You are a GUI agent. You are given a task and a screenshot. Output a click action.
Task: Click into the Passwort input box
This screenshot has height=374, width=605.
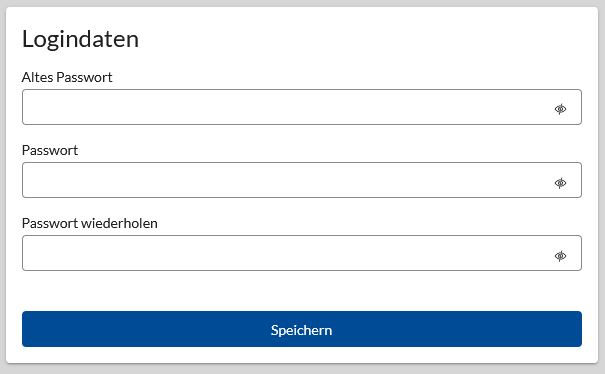coord(302,180)
